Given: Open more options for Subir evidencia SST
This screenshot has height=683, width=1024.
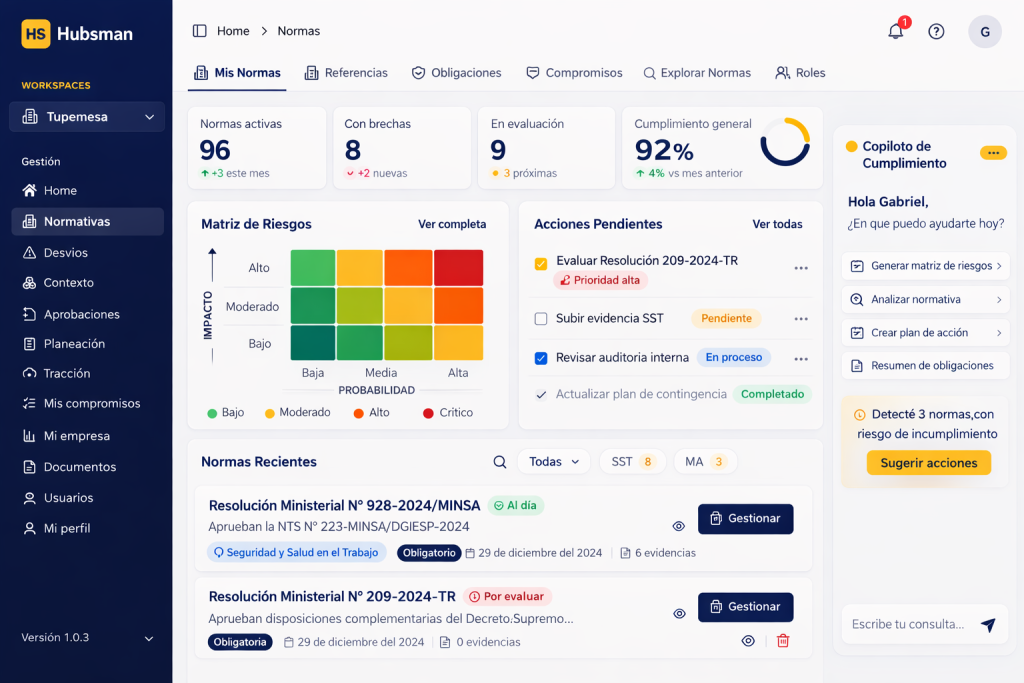Looking at the screenshot, I should pyautogui.click(x=801, y=319).
